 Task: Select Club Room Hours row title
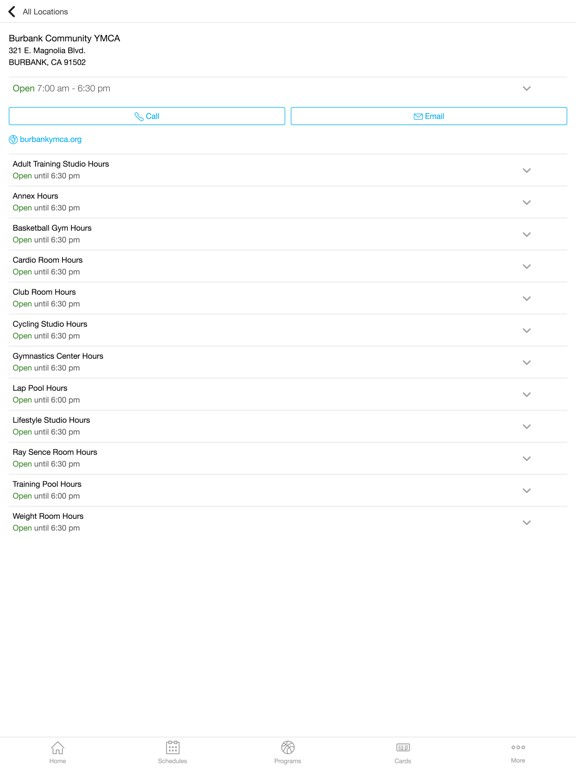(44, 292)
